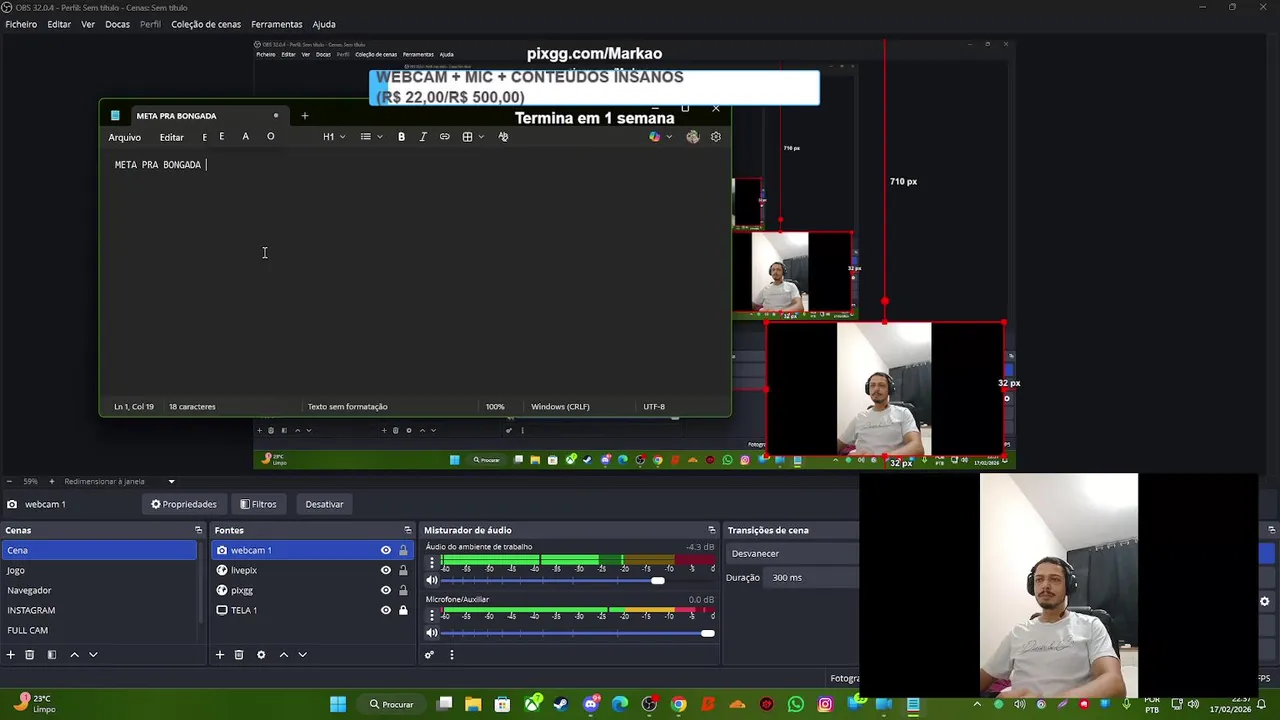Open Notepad settings gear
This screenshot has height=720, width=1280.
(715, 137)
